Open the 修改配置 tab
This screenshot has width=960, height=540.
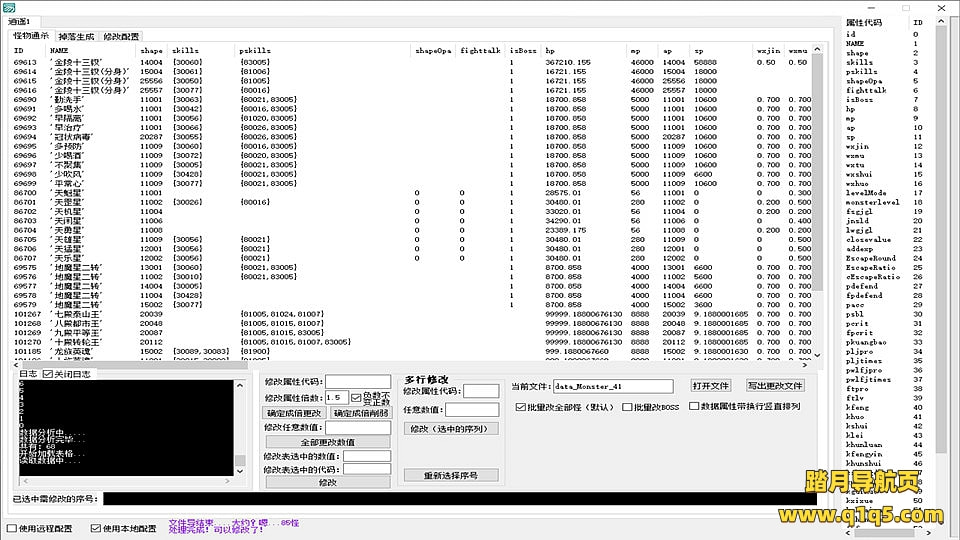point(121,36)
